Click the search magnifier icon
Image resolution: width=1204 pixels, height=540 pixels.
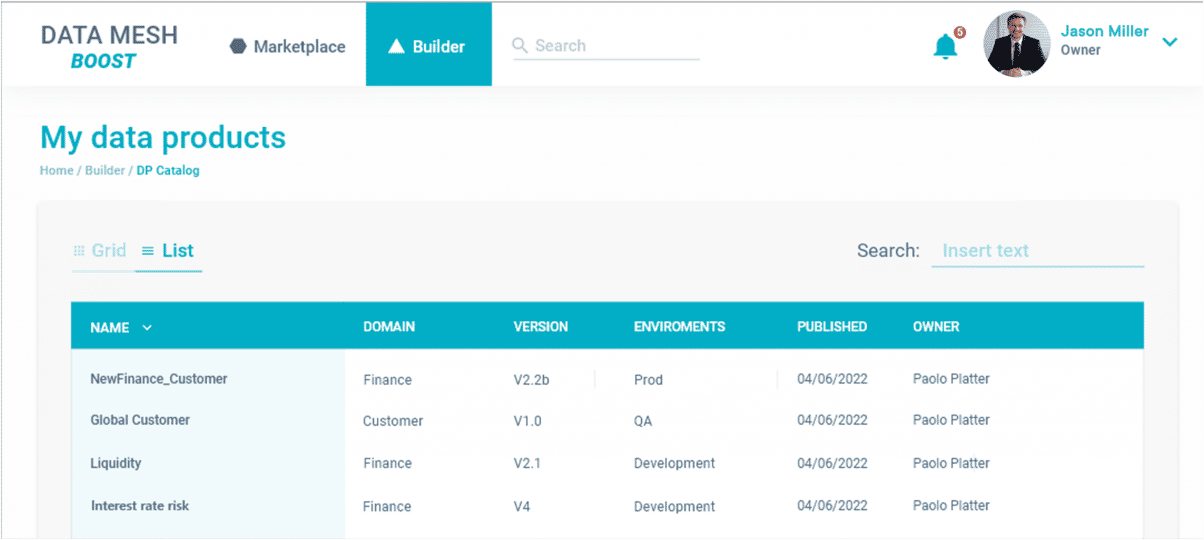pyautogui.click(x=519, y=45)
